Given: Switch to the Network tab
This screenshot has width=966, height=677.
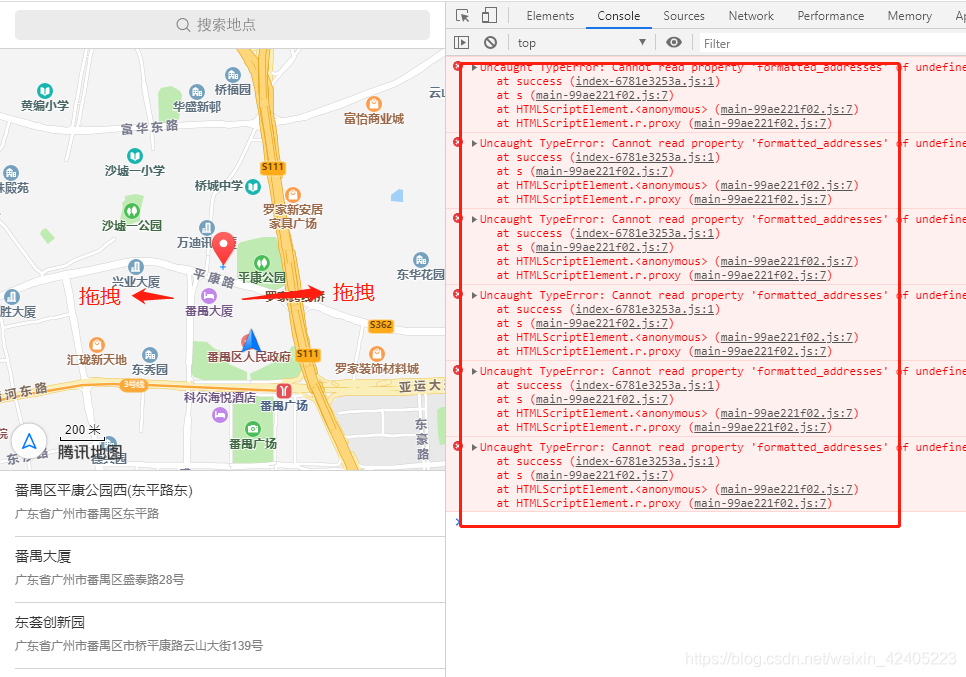Looking at the screenshot, I should pos(751,15).
